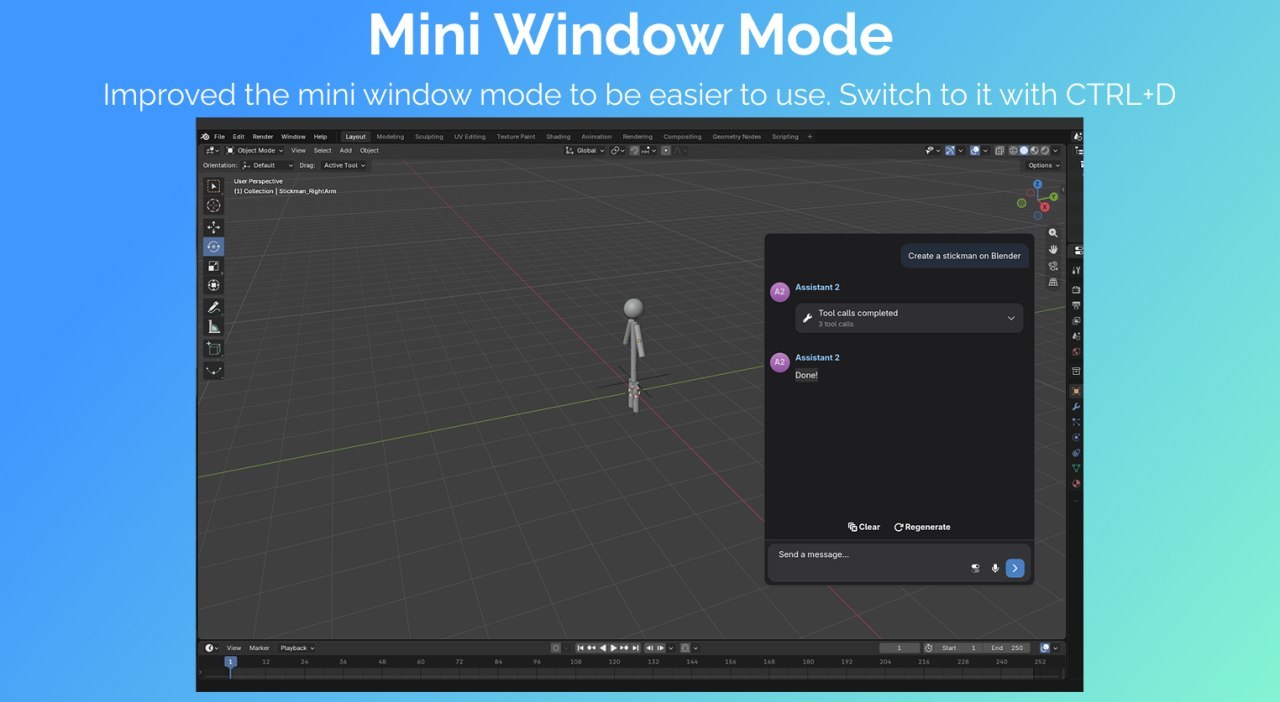The width and height of the screenshot is (1280, 702).
Task: Click the microphone icon in chat input
Action: click(995, 568)
